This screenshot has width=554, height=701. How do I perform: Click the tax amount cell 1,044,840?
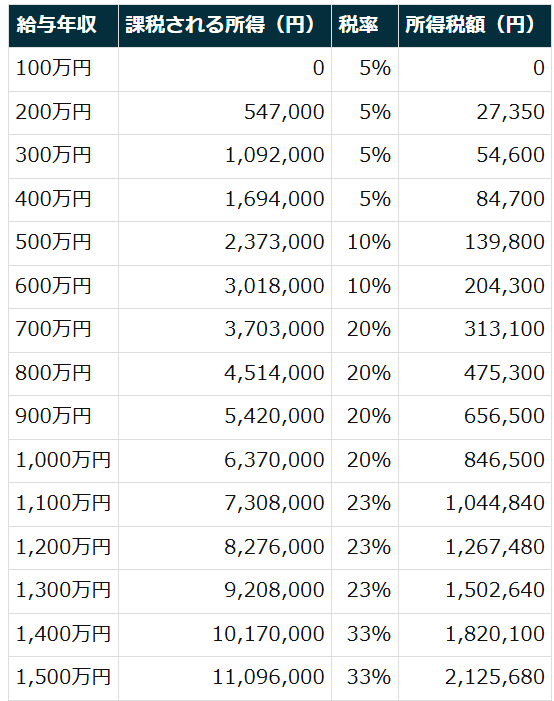click(x=474, y=503)
